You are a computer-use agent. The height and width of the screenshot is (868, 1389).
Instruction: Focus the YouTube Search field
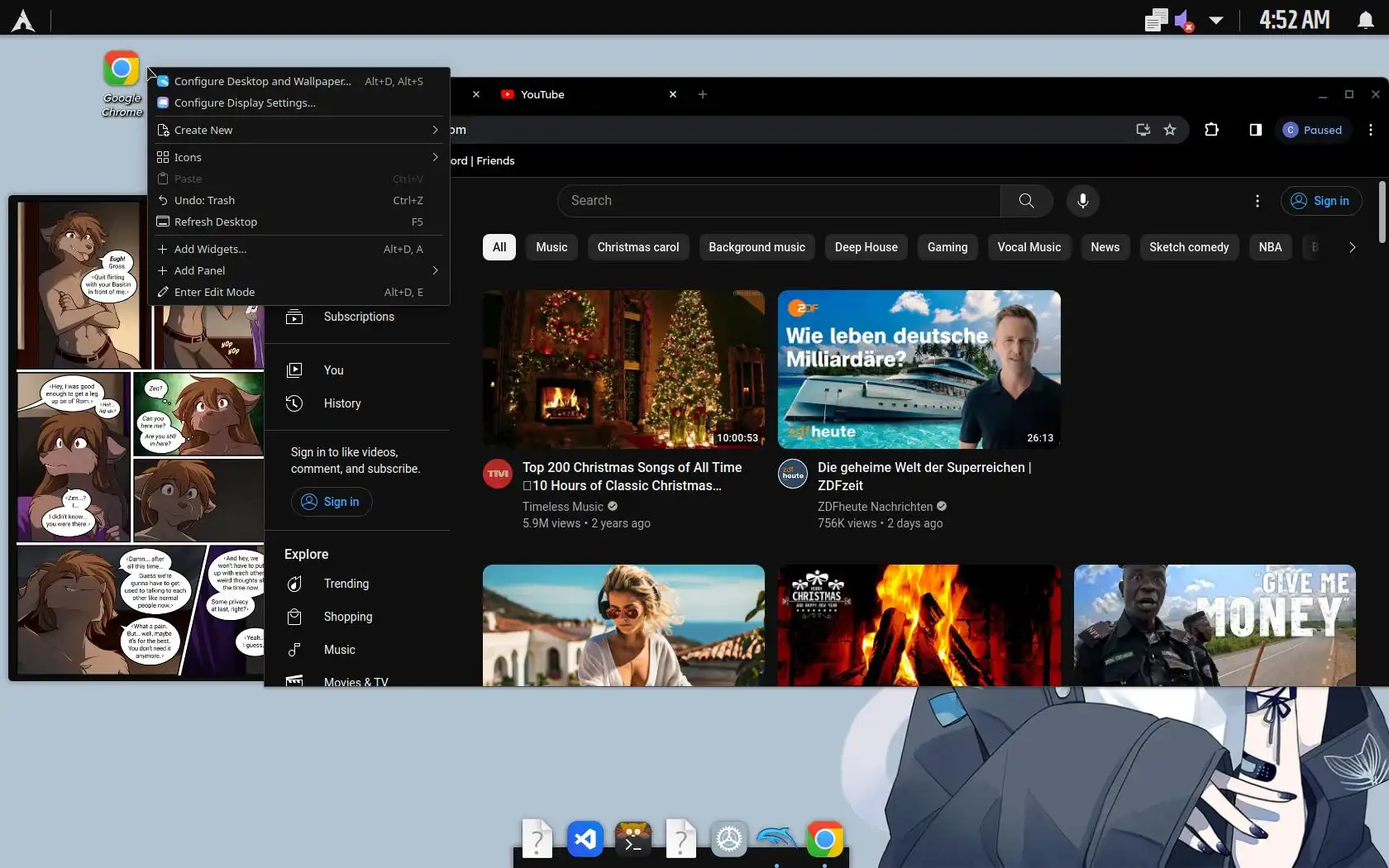point(779,201)
